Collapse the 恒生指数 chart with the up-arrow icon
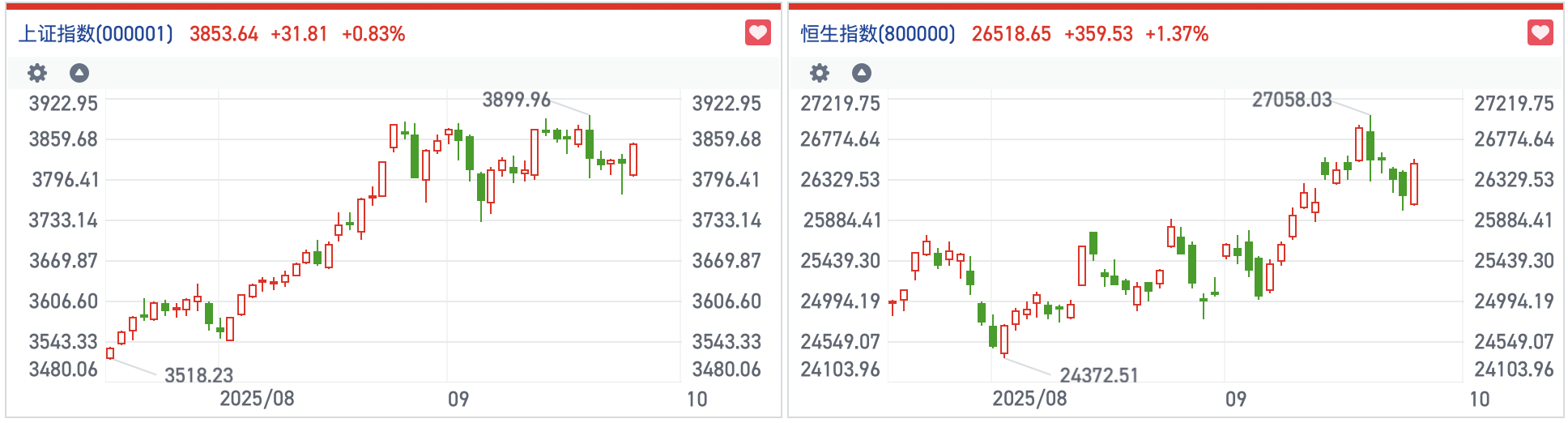The image size is (1568, 423). tap(861, 73)
